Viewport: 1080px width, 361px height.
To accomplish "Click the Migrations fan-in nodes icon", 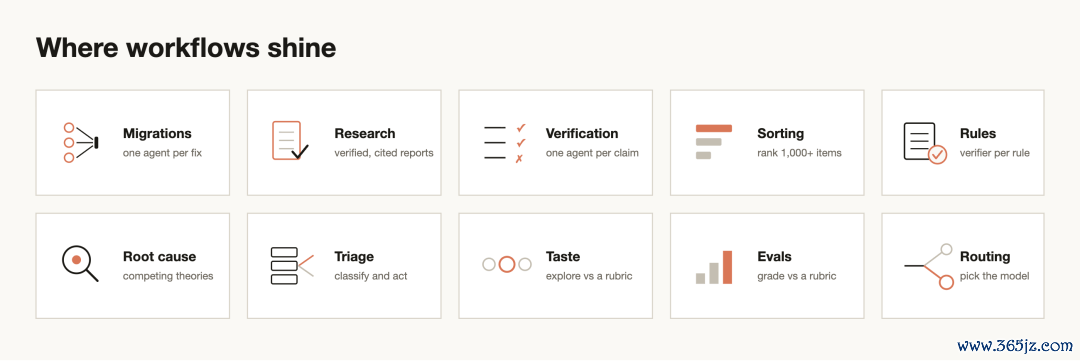I will tap(81, 143).
